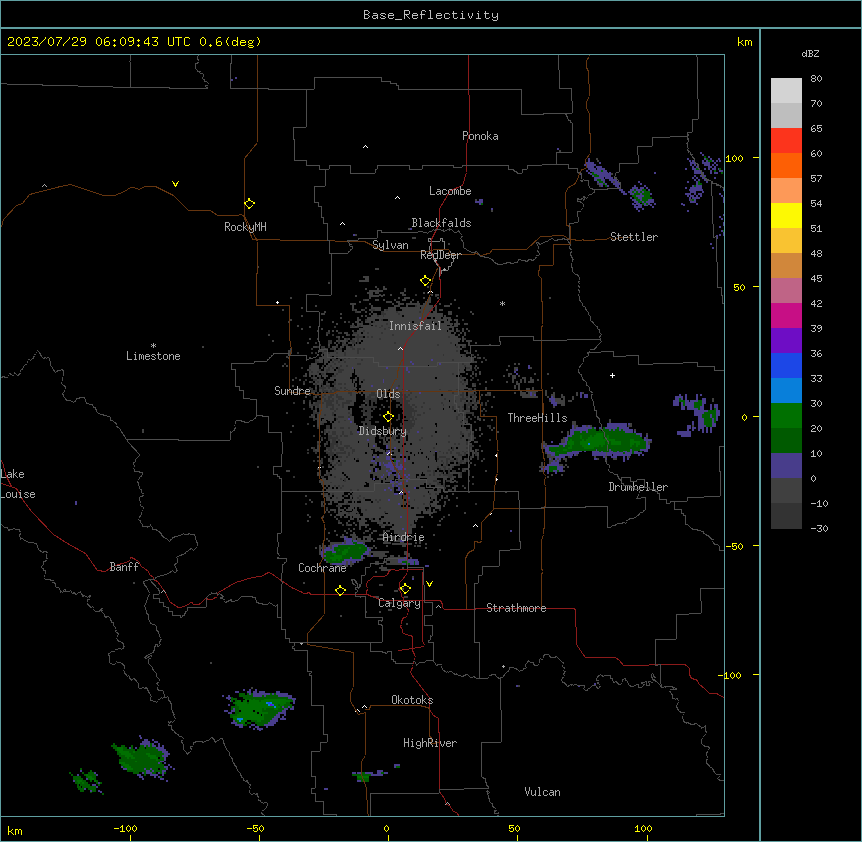Viewport: 862px width, 842px height.
Task: Click the Blackfalds city label
Action: tap(441, 223)
